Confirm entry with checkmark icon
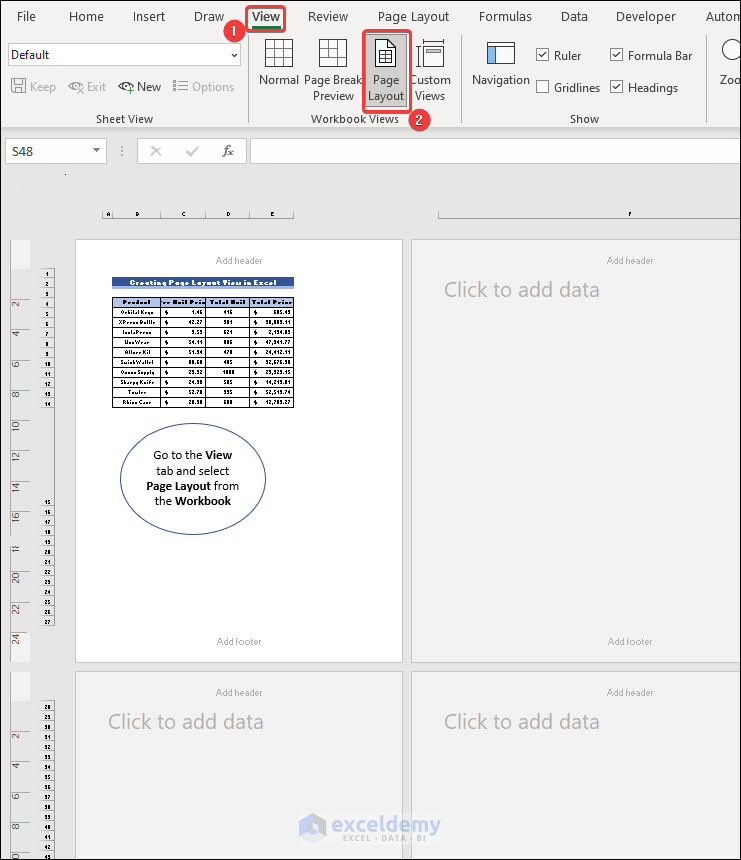This screenshot has height=860, width=741. pos(192,151)
